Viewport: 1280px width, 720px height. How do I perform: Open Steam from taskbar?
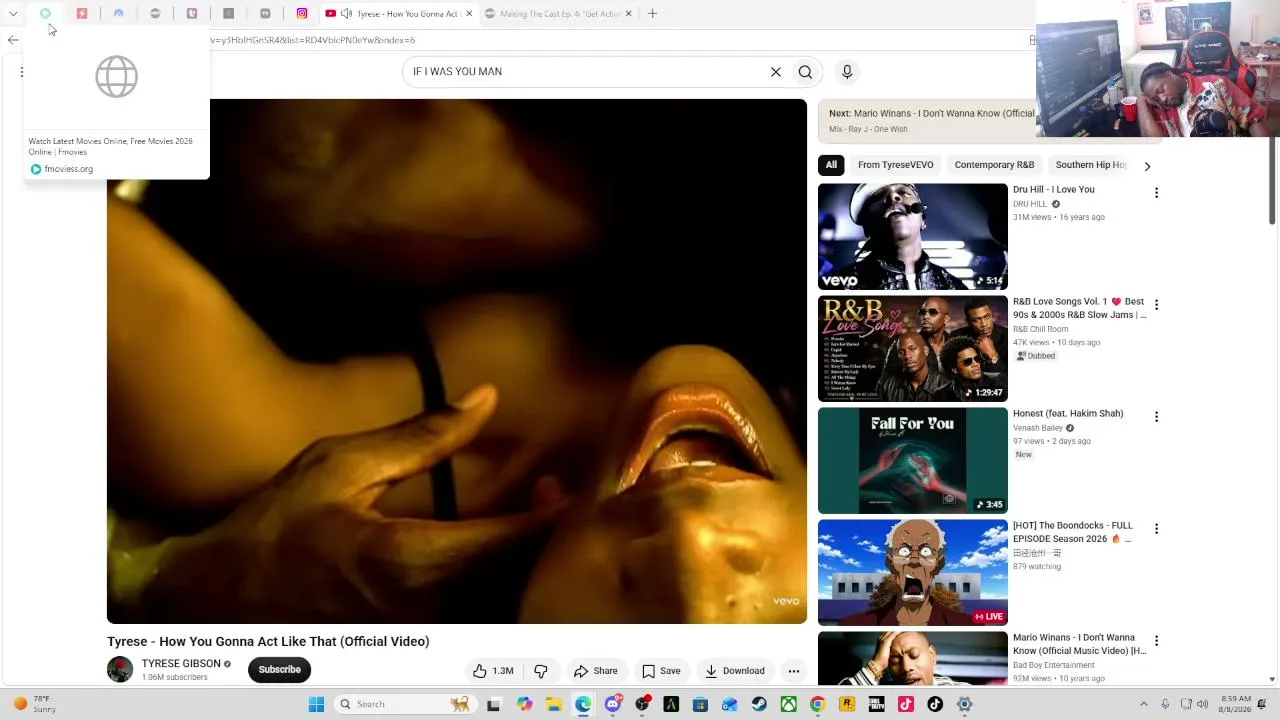click(759, 705)
